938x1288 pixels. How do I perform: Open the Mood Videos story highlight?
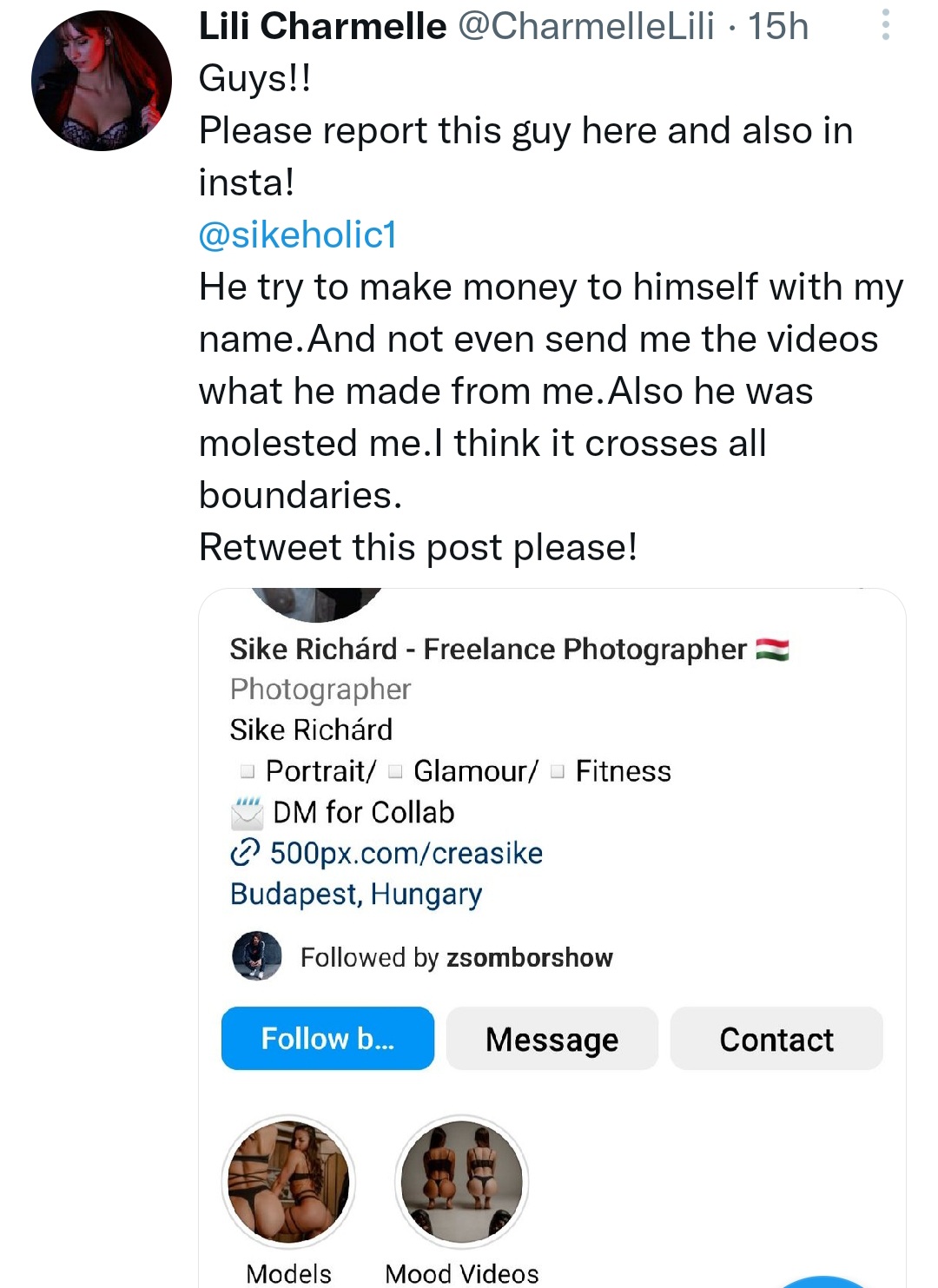[461, 1181]
